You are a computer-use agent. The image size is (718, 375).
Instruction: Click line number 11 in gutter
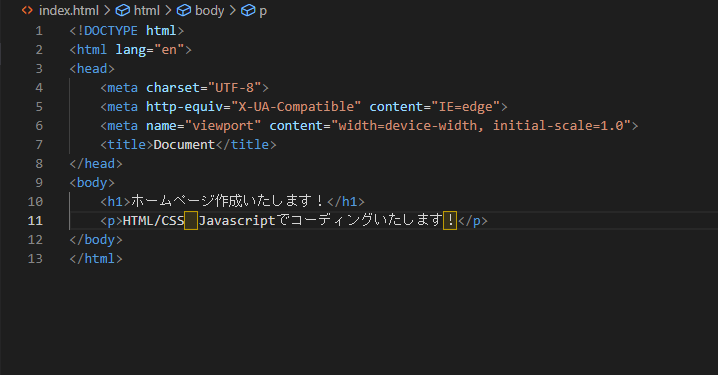pos(35,221)
